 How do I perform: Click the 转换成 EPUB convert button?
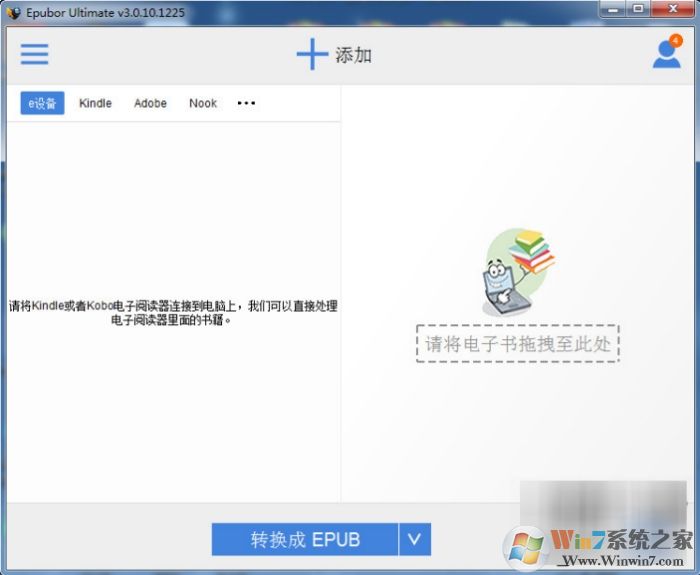pos(305,539)
